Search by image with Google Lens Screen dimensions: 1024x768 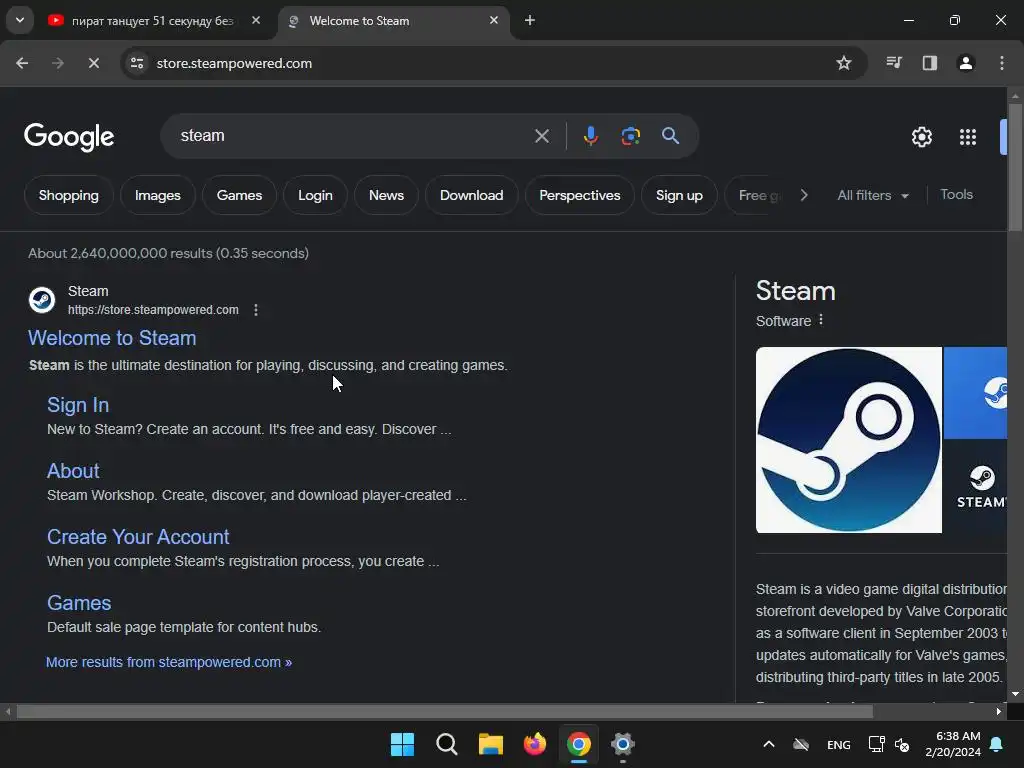(630, 136)
